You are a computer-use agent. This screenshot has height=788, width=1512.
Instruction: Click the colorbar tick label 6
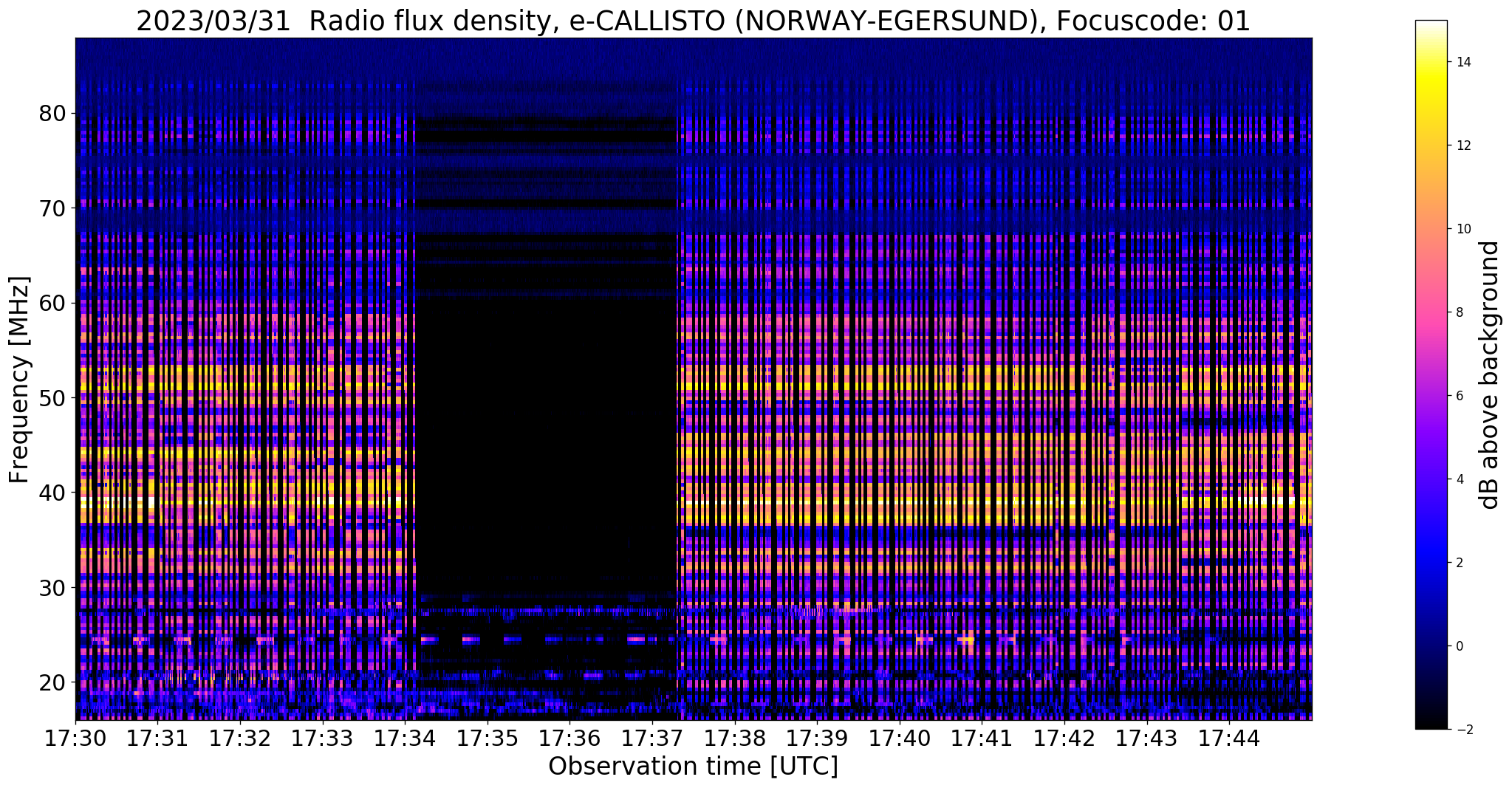[1459, 396]
